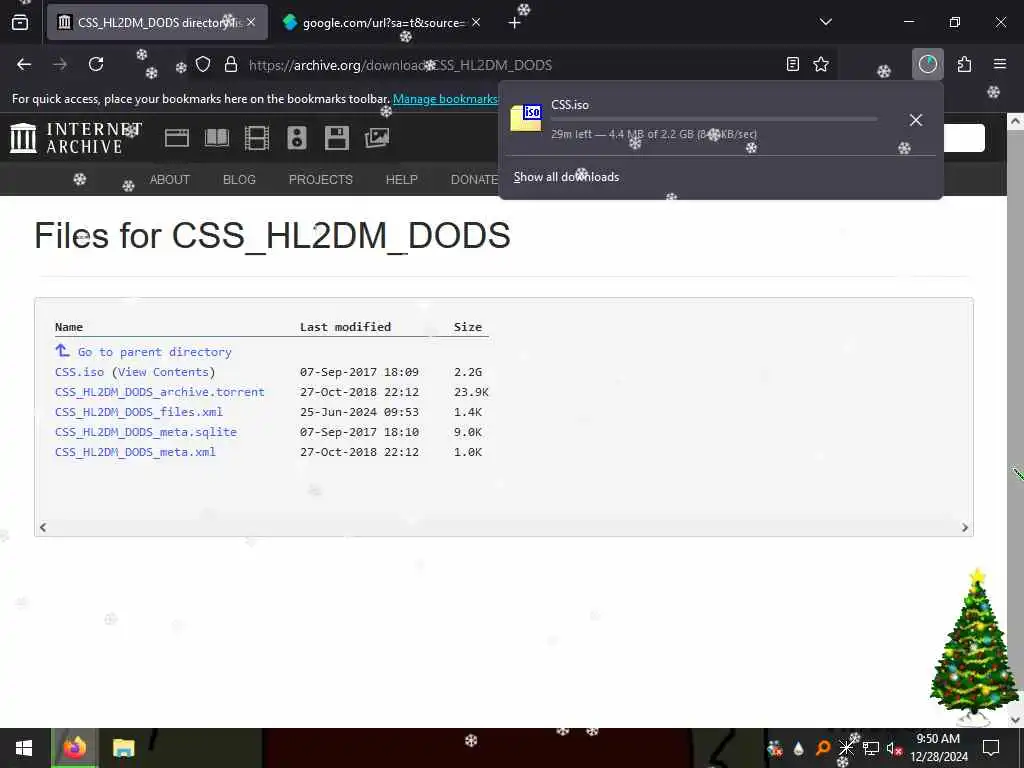Open CSS_HL2DM_DODS_meta.xml link
The image size is (1024, 768).
click(135, 452)
